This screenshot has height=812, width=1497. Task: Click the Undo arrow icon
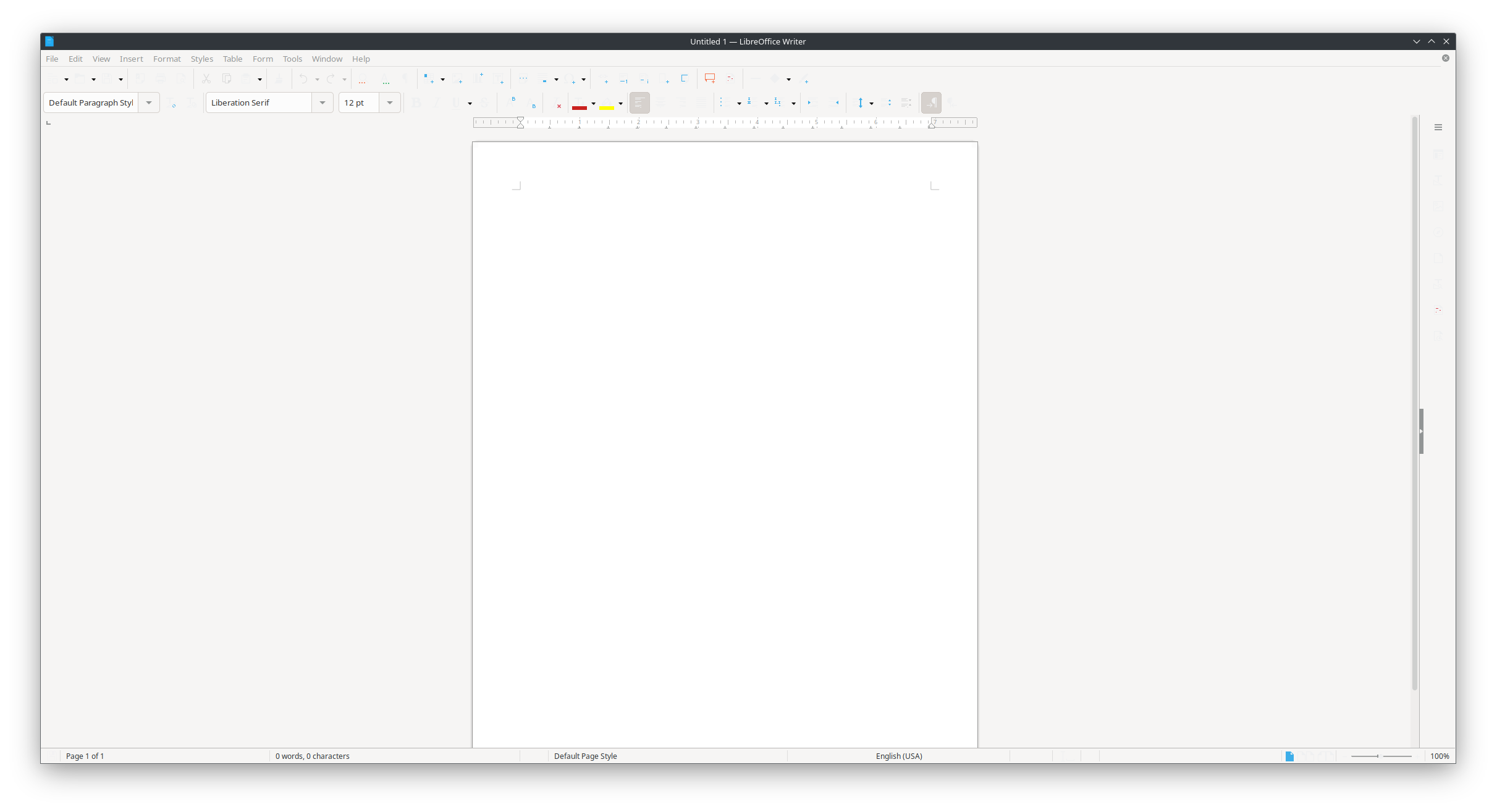tap(303, 78)
